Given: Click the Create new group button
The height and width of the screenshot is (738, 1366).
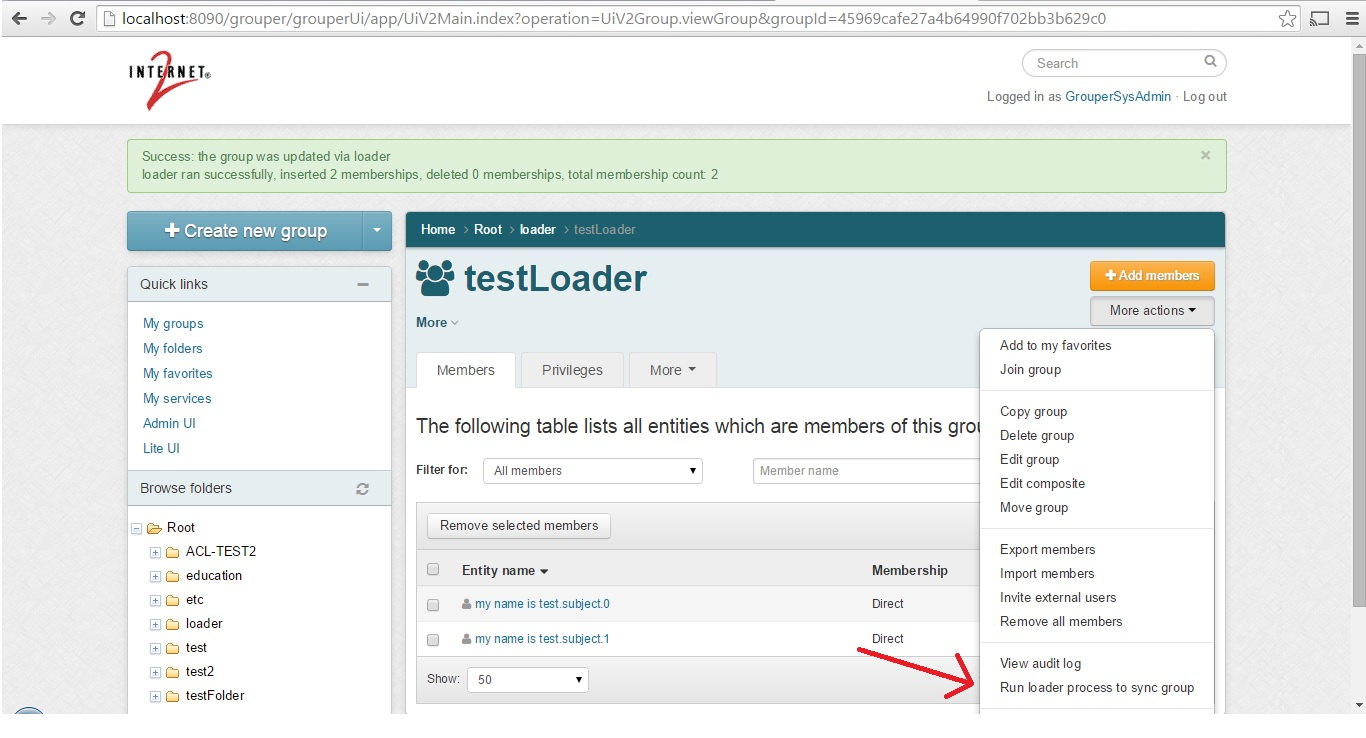Looking at the screenshot, I should (245, 231).
